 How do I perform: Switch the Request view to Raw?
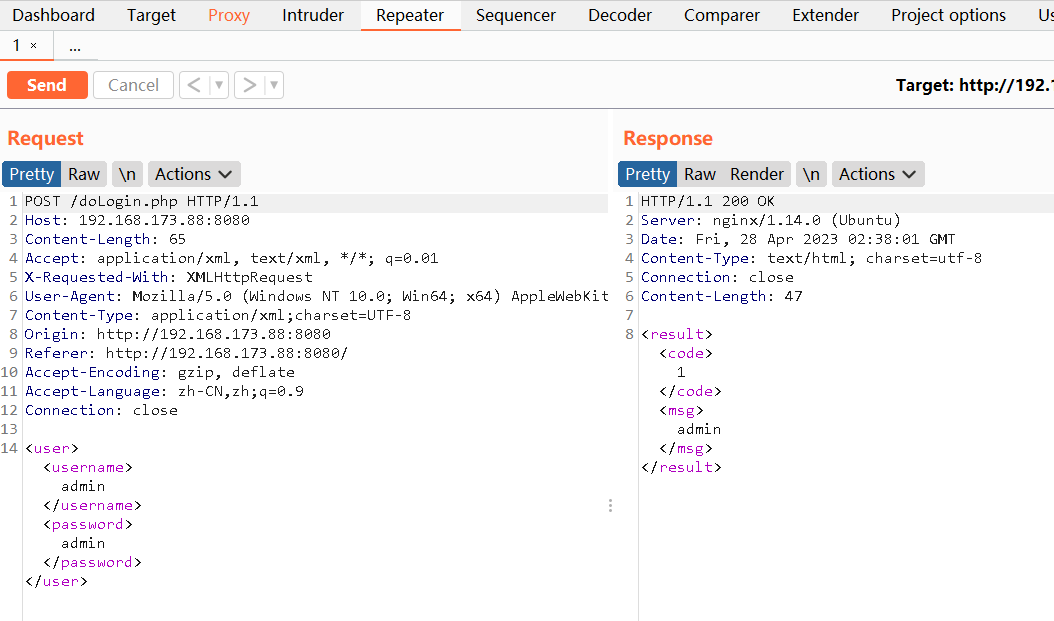pos(84,174)
